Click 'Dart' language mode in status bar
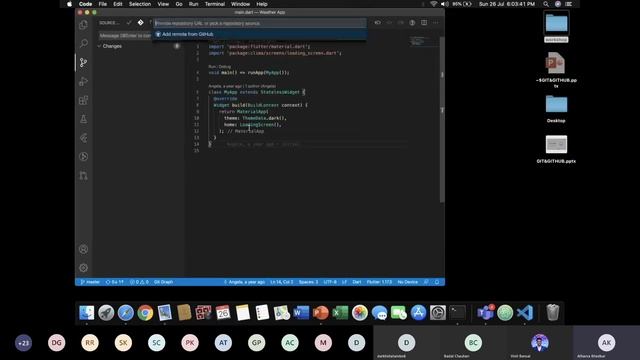The height and width of the screenshot is (360, 640). pyautogui.click(x=357, y=282)
